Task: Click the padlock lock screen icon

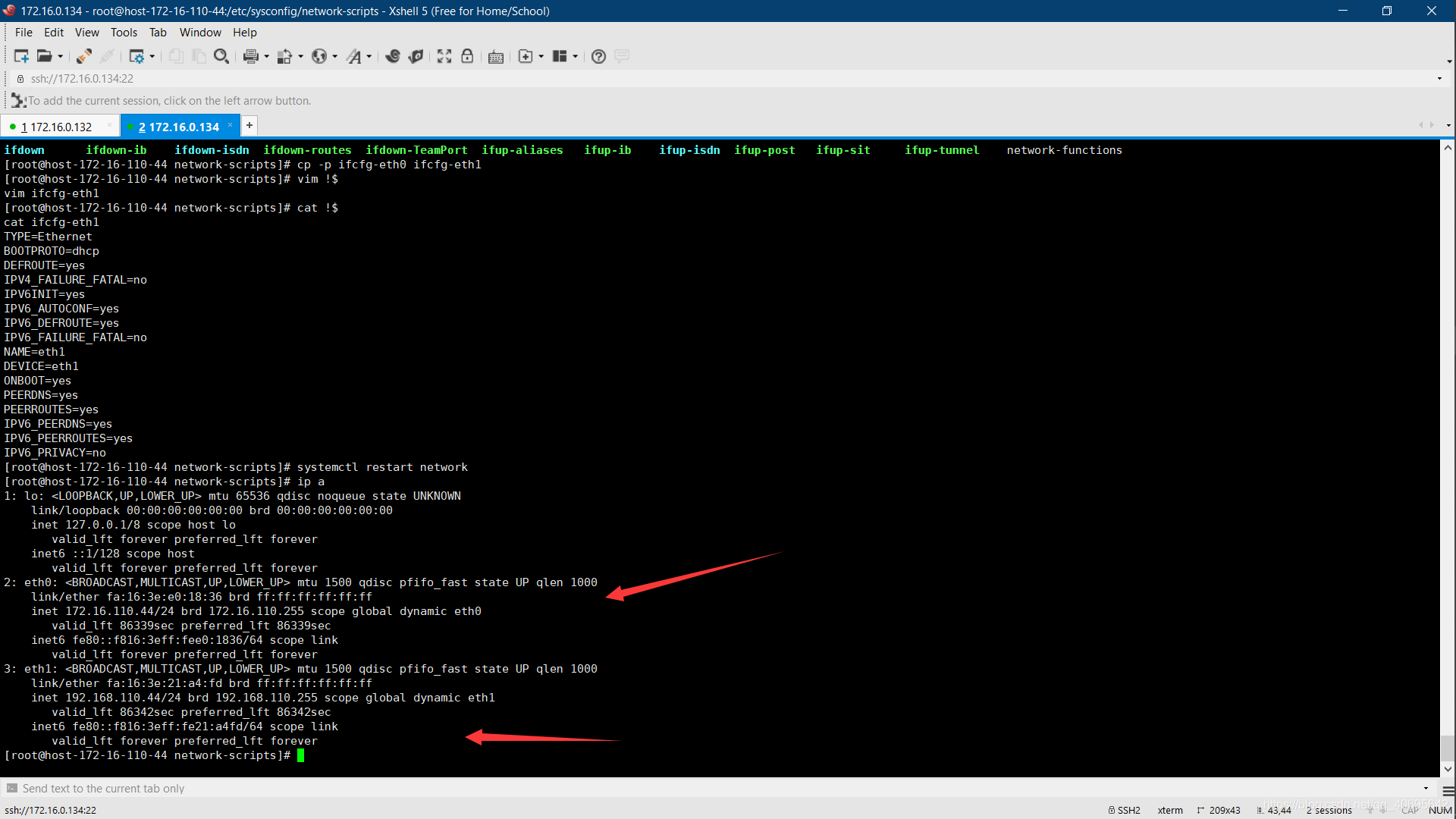Action: (x=467, y=56)
